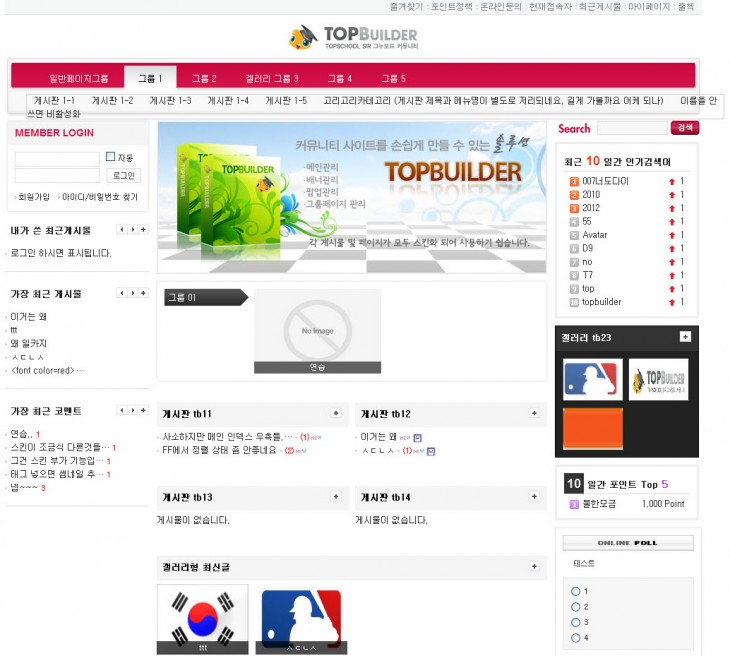Screen dimensions: 730x656
Task: Show previous item in 가장 최근 게시물
Action: click(122, 293)
